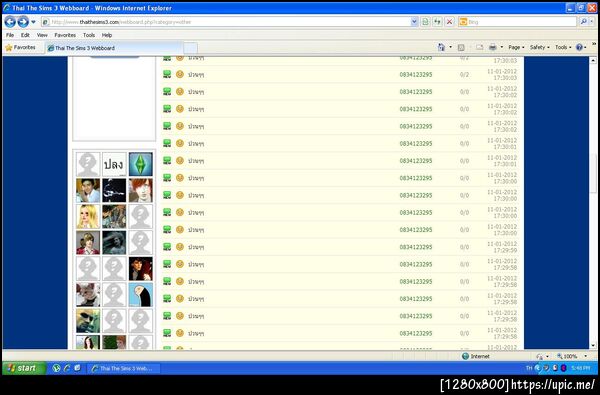The width and height of the screenshot is (600, 395).
Task: Select the Thai The Sims 3 Webboard tab
Action: click(113, 48)
